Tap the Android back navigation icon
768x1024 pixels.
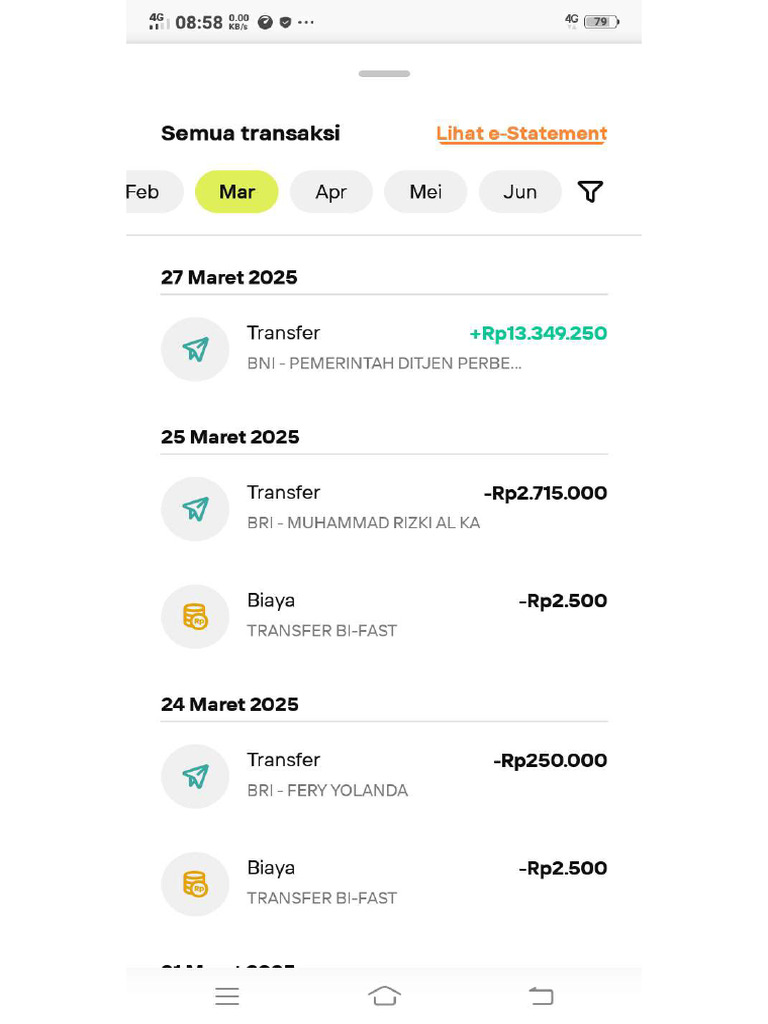point(541,996)
